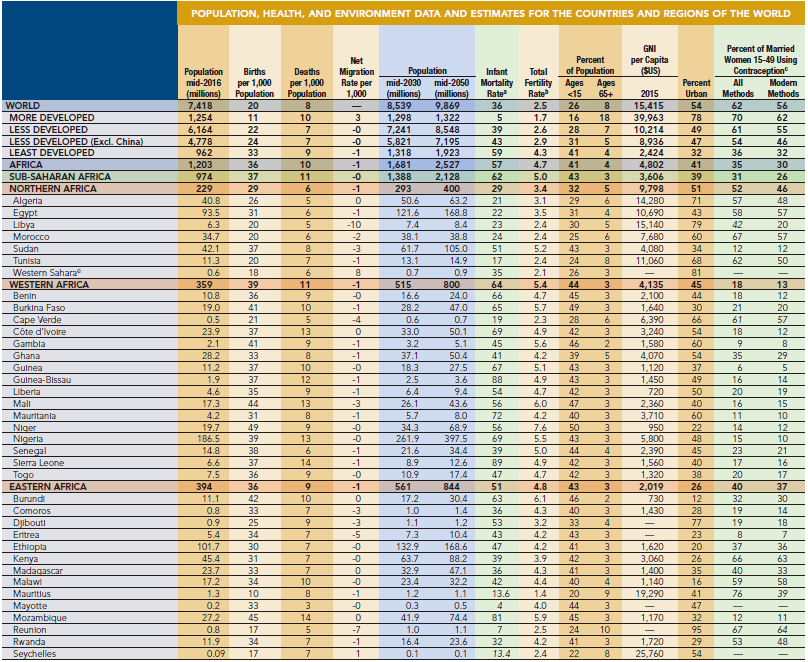The height and width of the screenshot is (662, 808).
Task: Select the Ethiopia country name
Action: point(32,547)
